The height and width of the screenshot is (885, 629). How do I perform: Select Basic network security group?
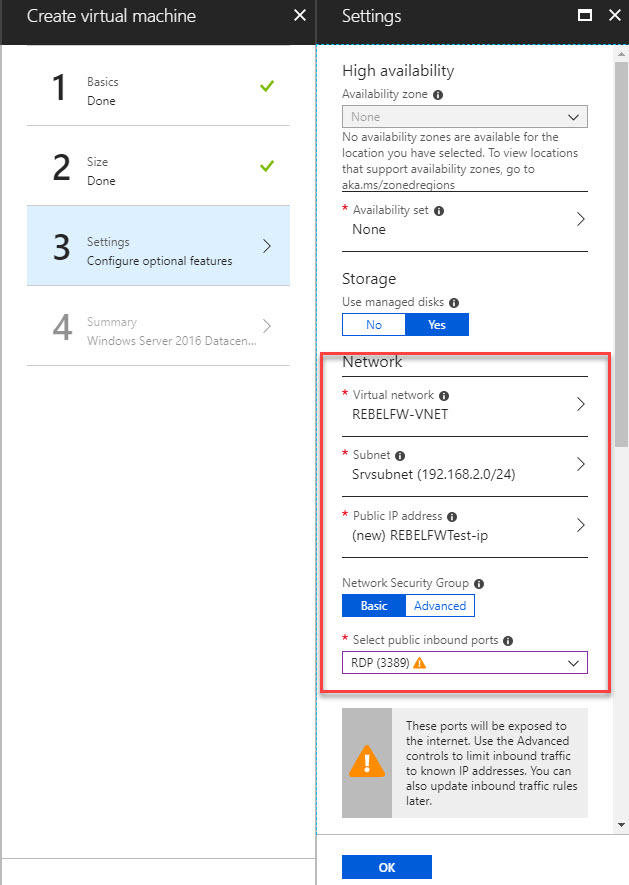pyautogui.click(x=374, y=606)
